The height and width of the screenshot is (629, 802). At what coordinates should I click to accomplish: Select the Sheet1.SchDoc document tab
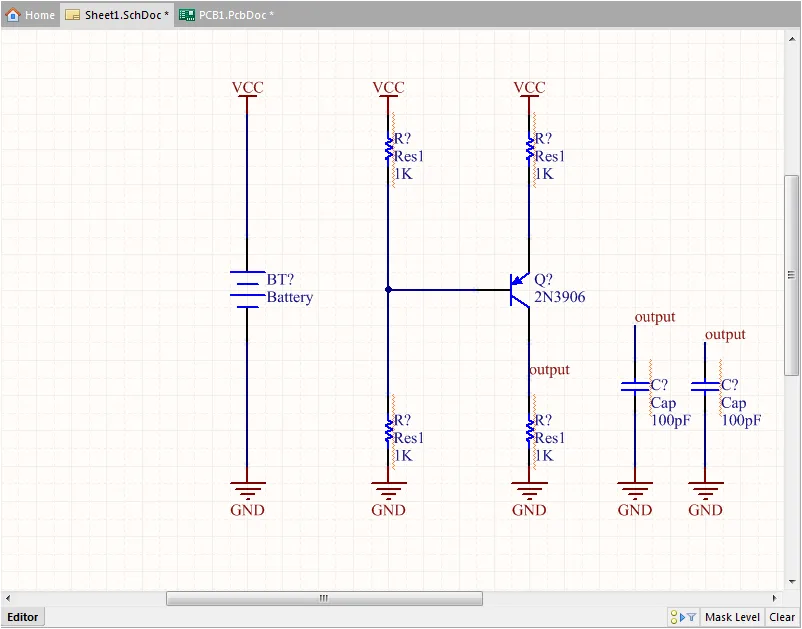[x=117, y=15]
